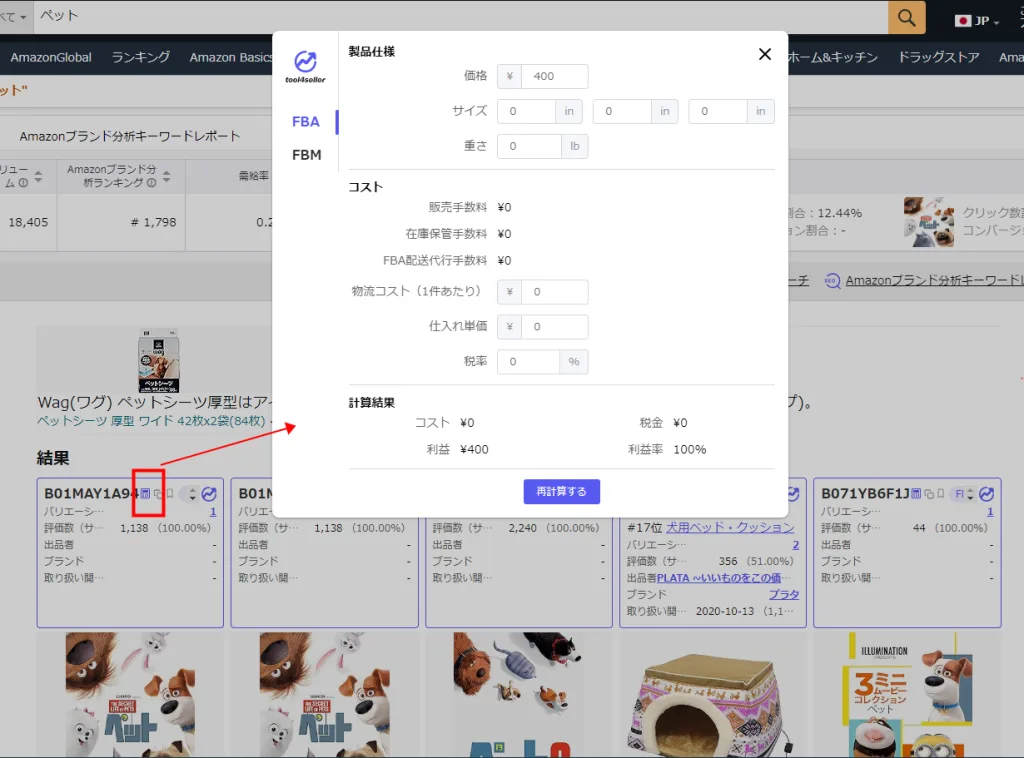This screenshot has width=1024, height=758.
Task: Open the プラタ brand link
Action: 784,594
